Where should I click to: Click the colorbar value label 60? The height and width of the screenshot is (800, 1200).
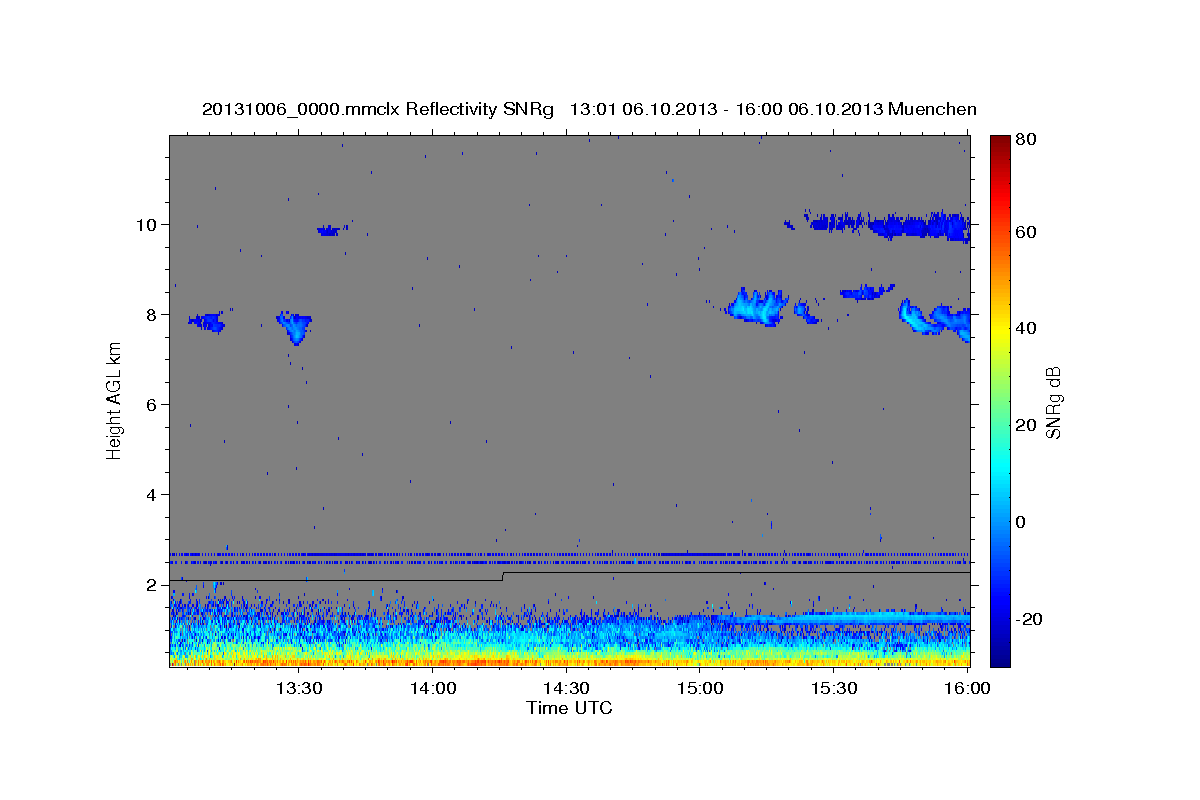1027,232
